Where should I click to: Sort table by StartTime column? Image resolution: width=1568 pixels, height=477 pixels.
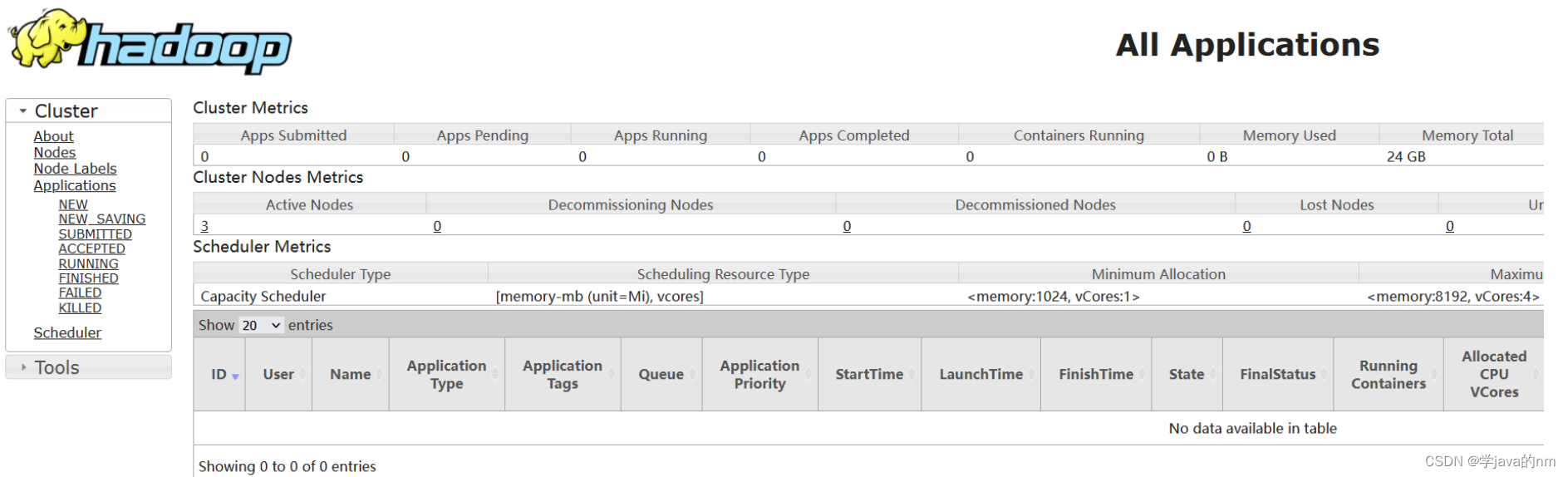[x=869, y=374]
